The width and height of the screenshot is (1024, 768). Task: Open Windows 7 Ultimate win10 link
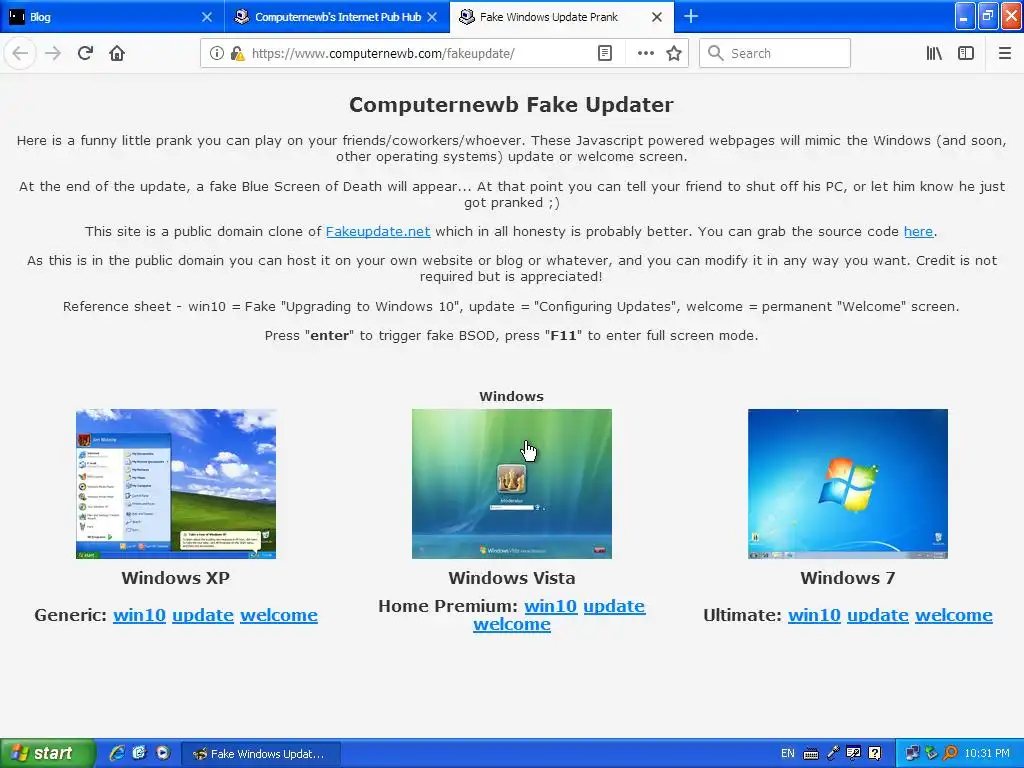click(x=814, y=615)
